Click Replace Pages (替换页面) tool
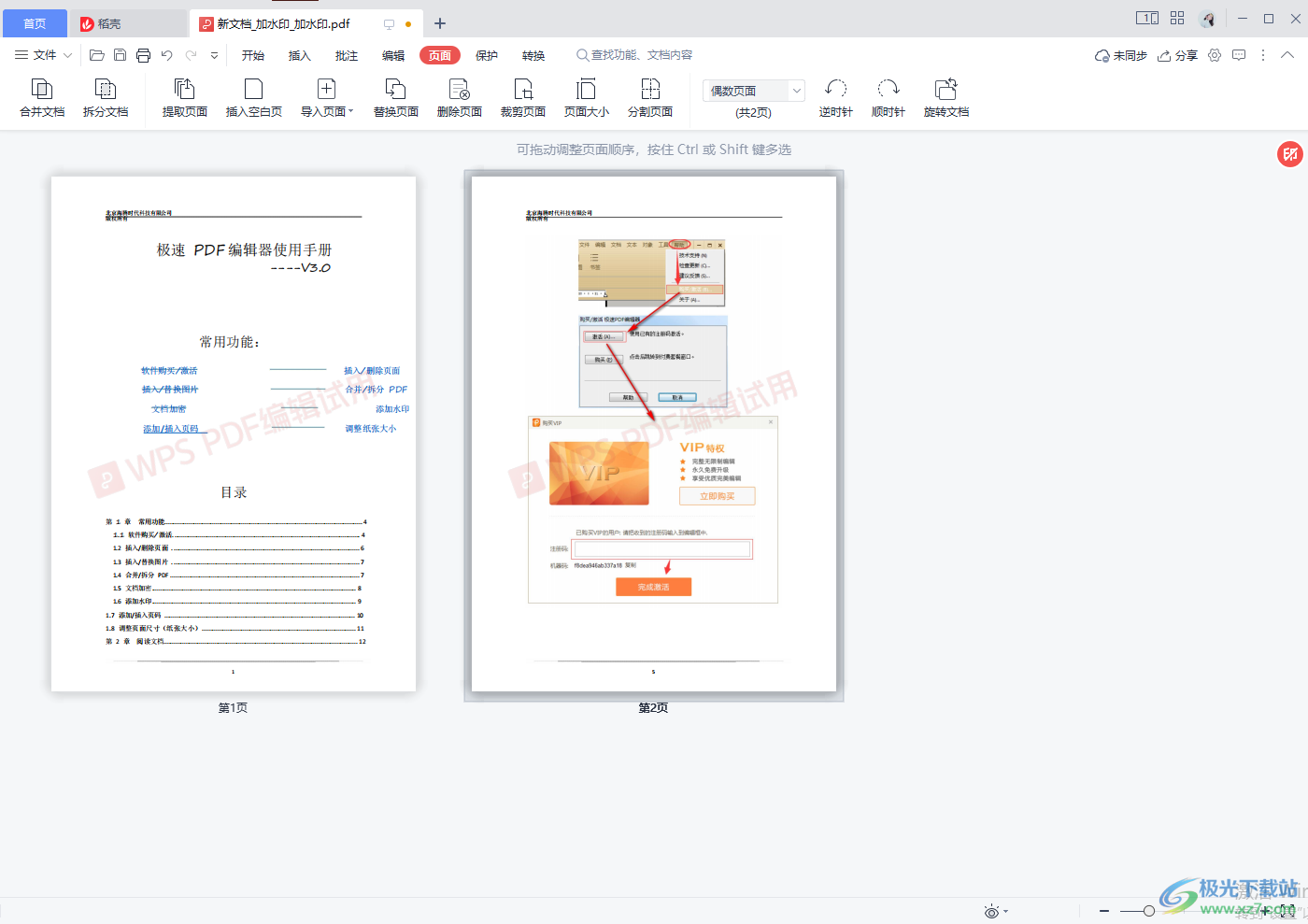1308x924 pixels. click(396, 97)
